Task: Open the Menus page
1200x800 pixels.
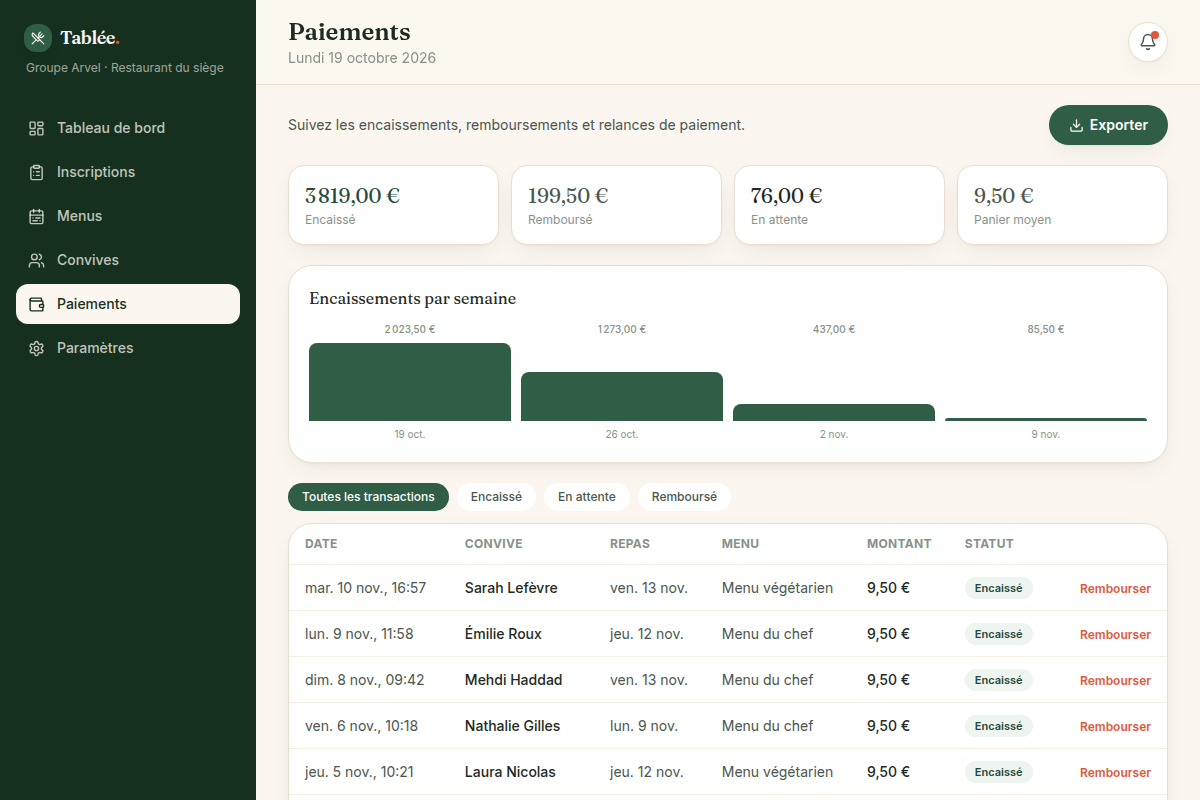Action: point(128,216)
